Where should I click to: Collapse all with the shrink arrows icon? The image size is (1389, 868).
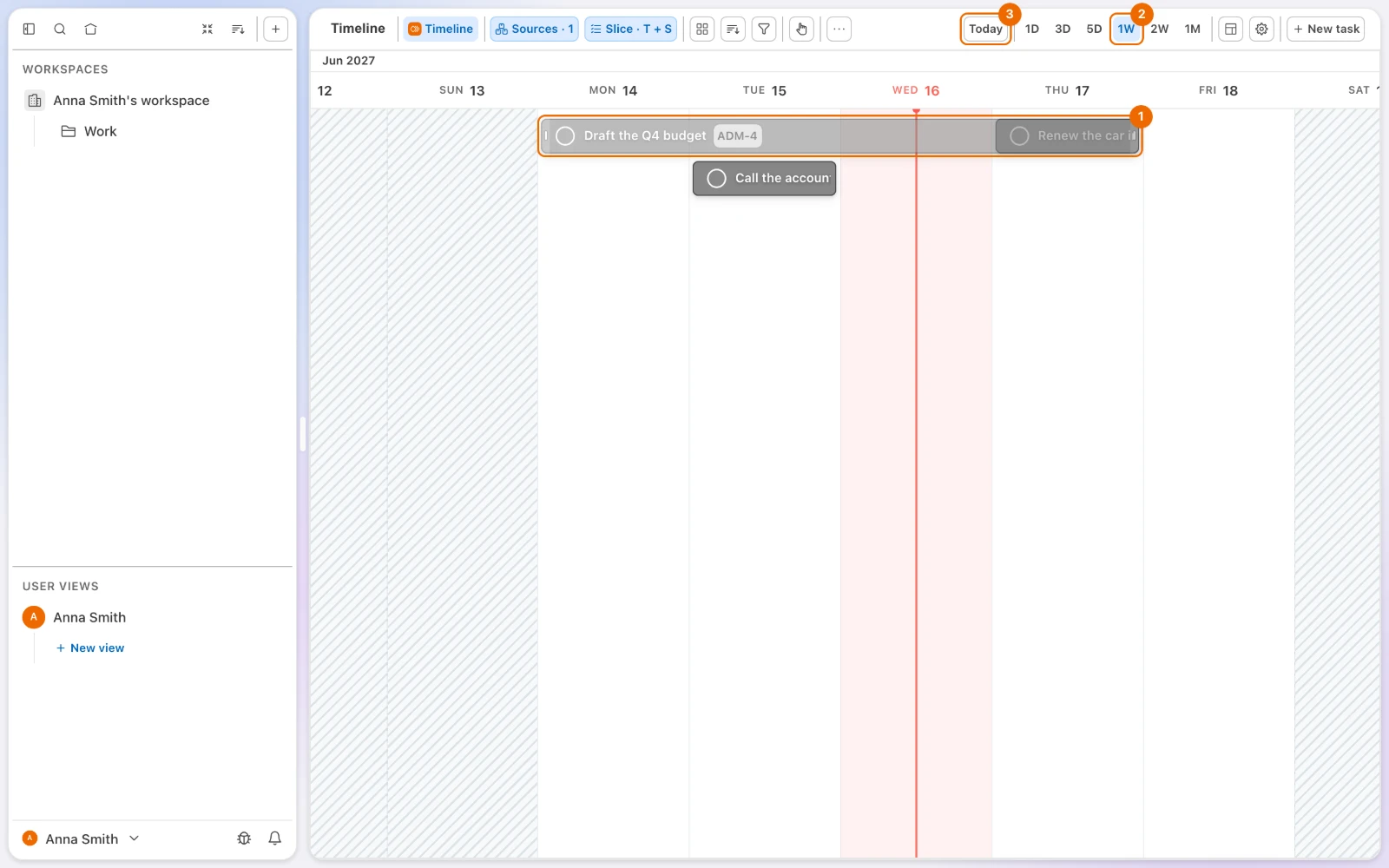[207, 29]
